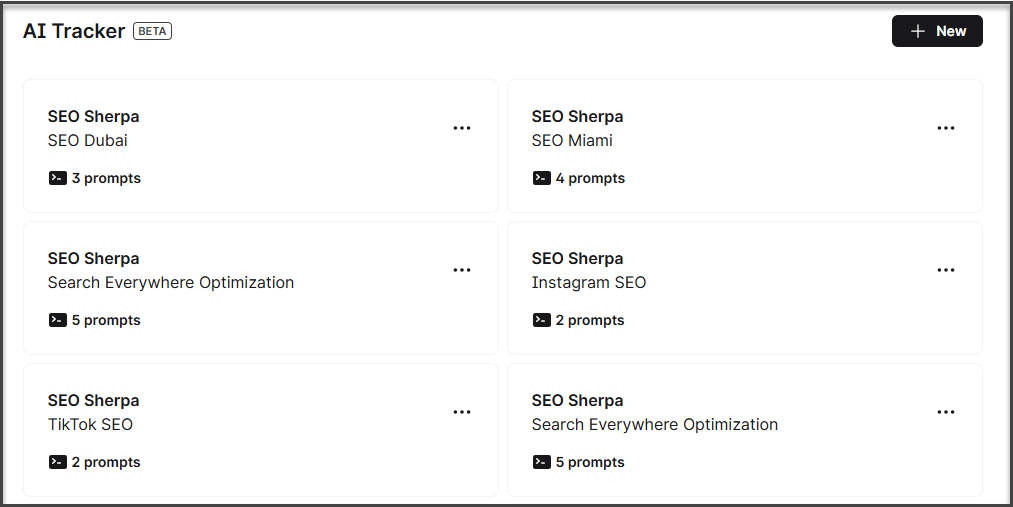The width and height of the screenshot is (1013, 507).
Task: Click the plus icon in the New button
Action: 917,31
